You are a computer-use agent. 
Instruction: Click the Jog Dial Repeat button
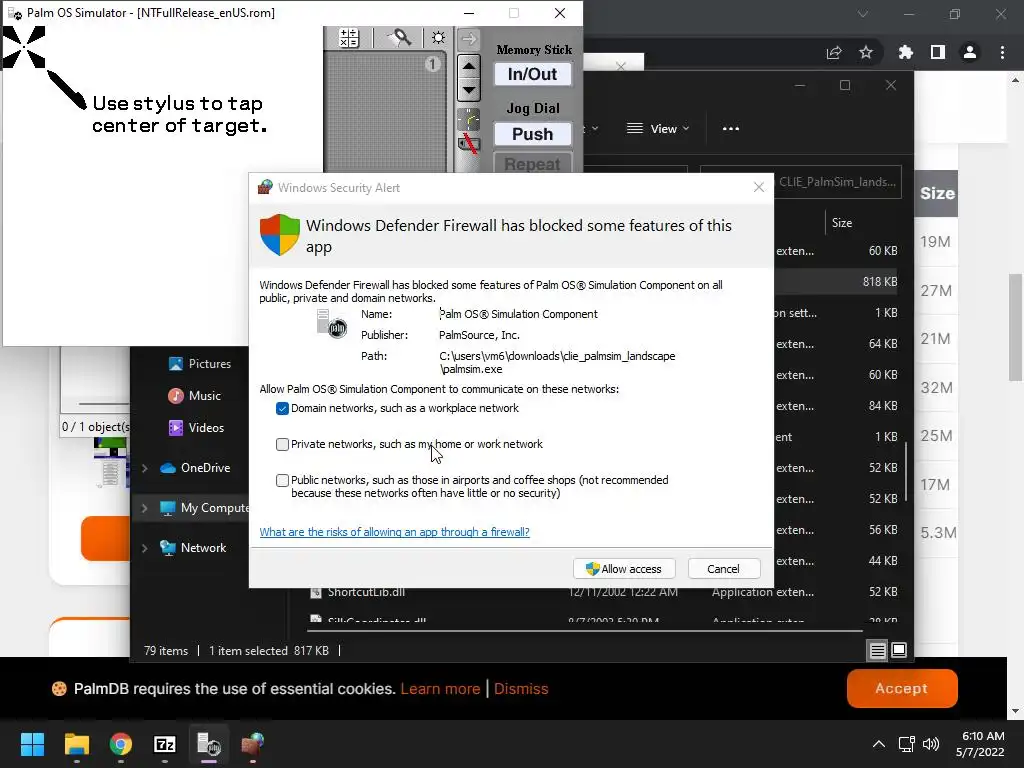click(x=532, y=163)
